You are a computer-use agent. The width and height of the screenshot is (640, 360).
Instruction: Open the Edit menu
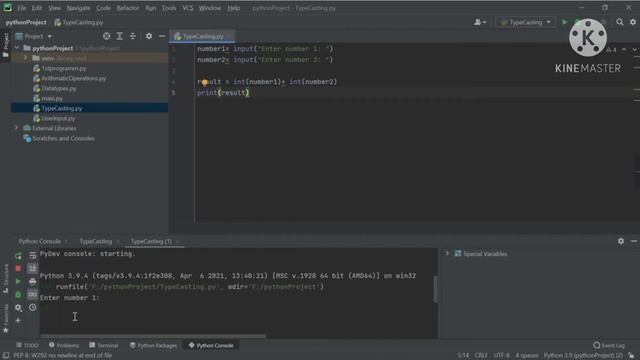click(x=37, y=8)
